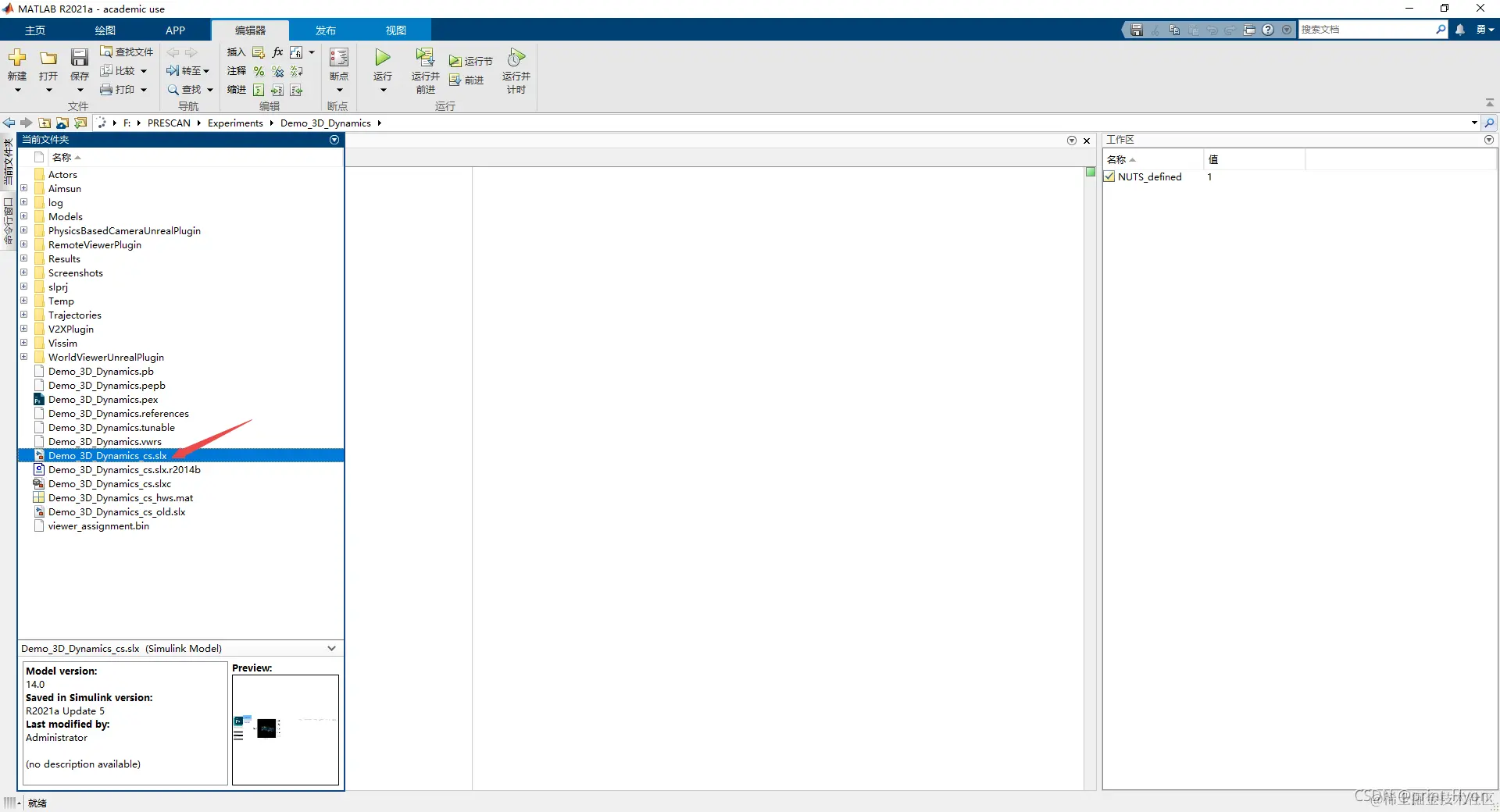Click the smart indent icon

pyautogui.click(x=259, y=91)
